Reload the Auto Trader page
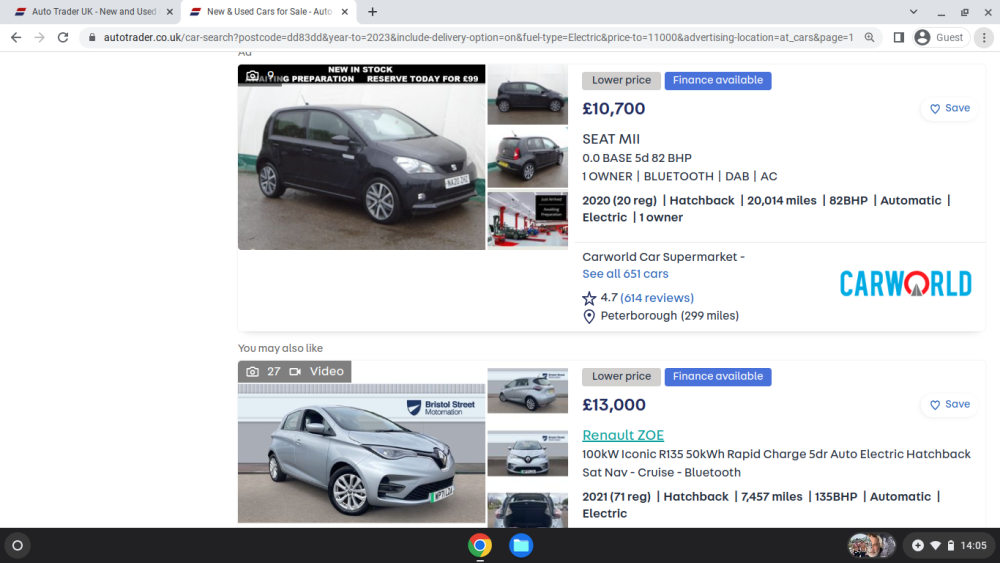The height and width of the screenshot is (563, 1000). click(x=62, y=38)
